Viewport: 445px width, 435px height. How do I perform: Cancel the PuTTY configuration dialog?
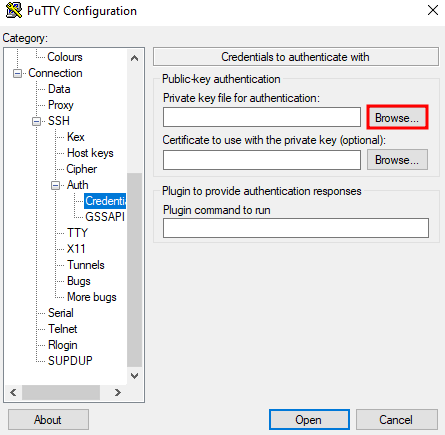coord(397,420)
